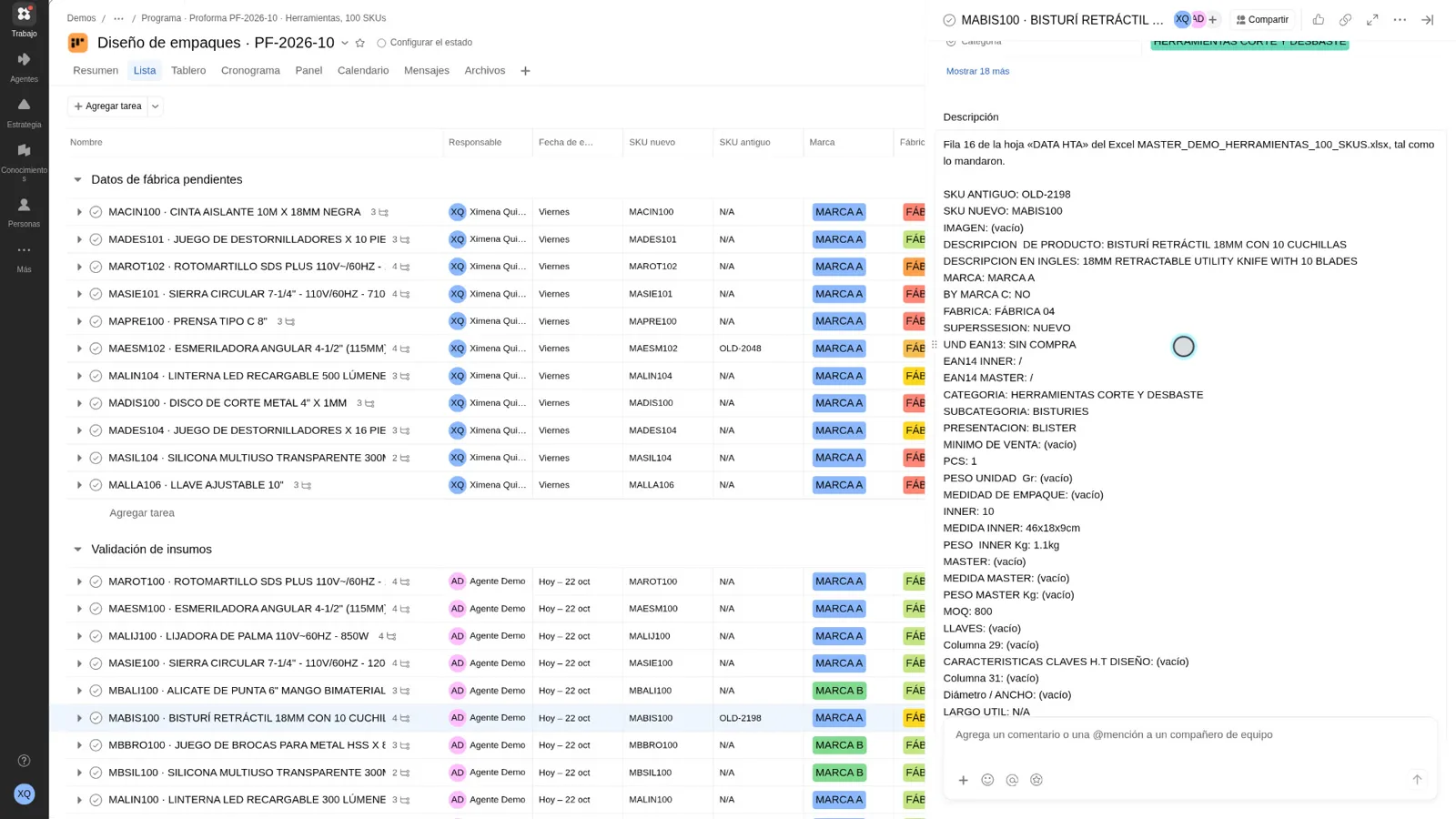Open the XQ user avatar in sidebar
Screen dimensions: 1456x819
[25, 794]
